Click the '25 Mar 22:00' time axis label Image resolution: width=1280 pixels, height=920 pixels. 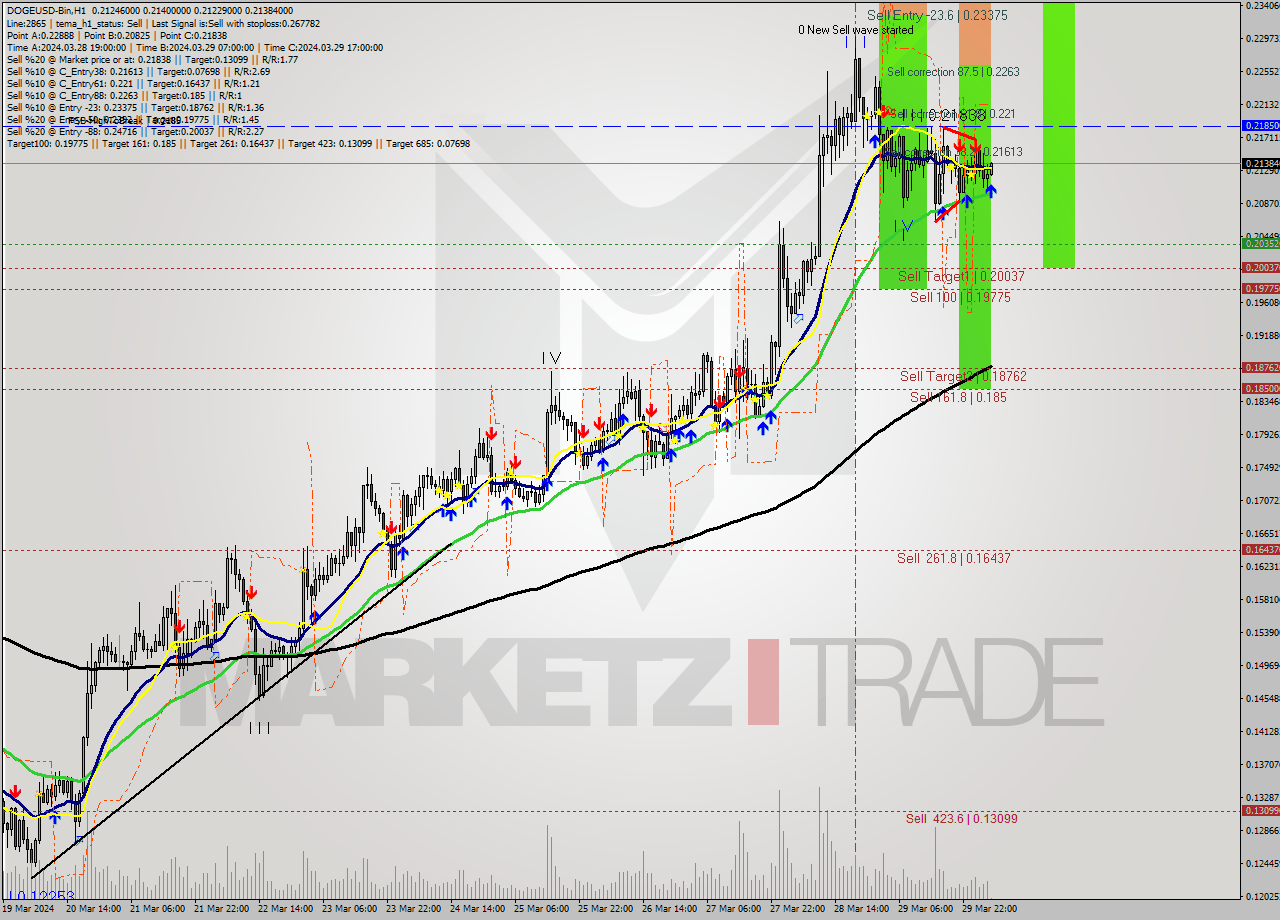coord(607,909)
